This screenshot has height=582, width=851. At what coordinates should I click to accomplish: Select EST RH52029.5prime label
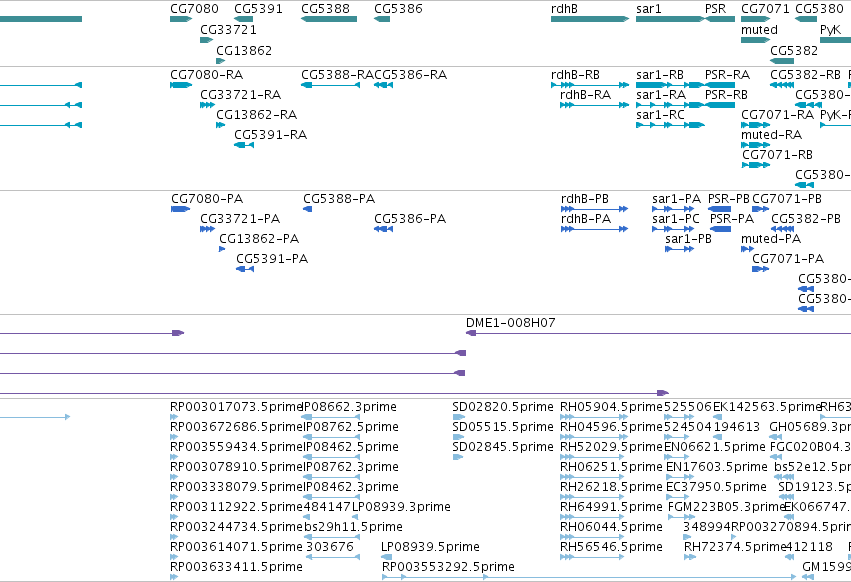(612, 447)
